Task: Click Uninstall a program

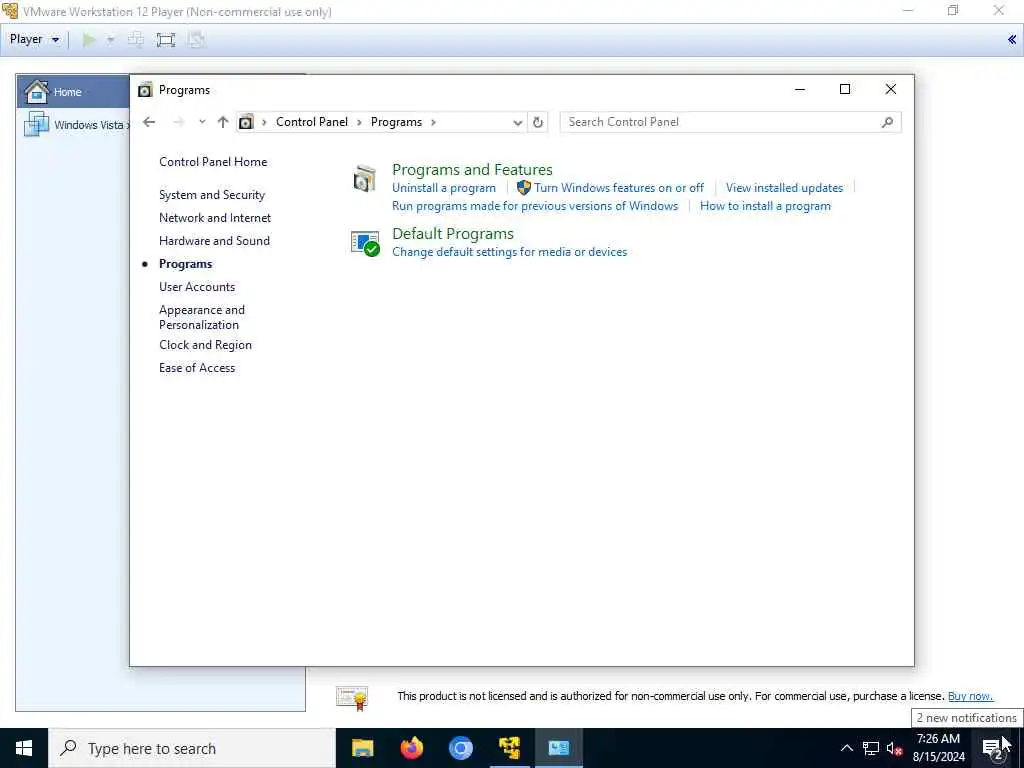Action: pyautogui.click(x=443, y=188)
